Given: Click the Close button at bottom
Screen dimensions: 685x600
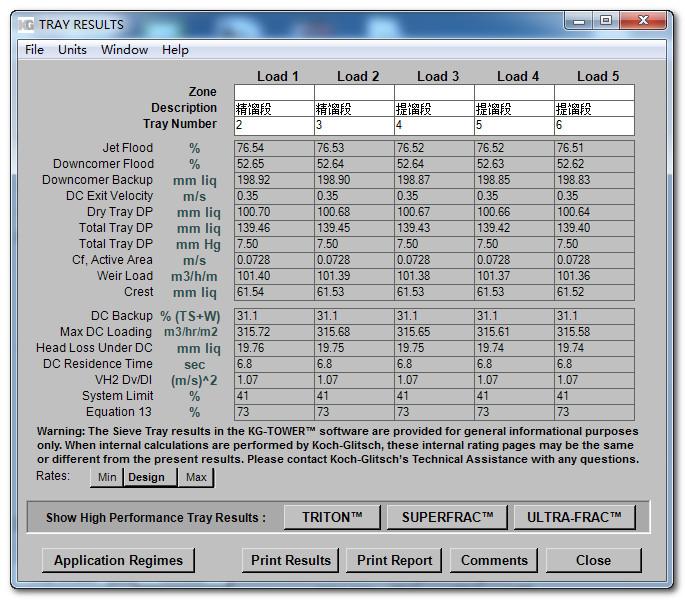Looking at the screenshot, I should tap(594, 560).
